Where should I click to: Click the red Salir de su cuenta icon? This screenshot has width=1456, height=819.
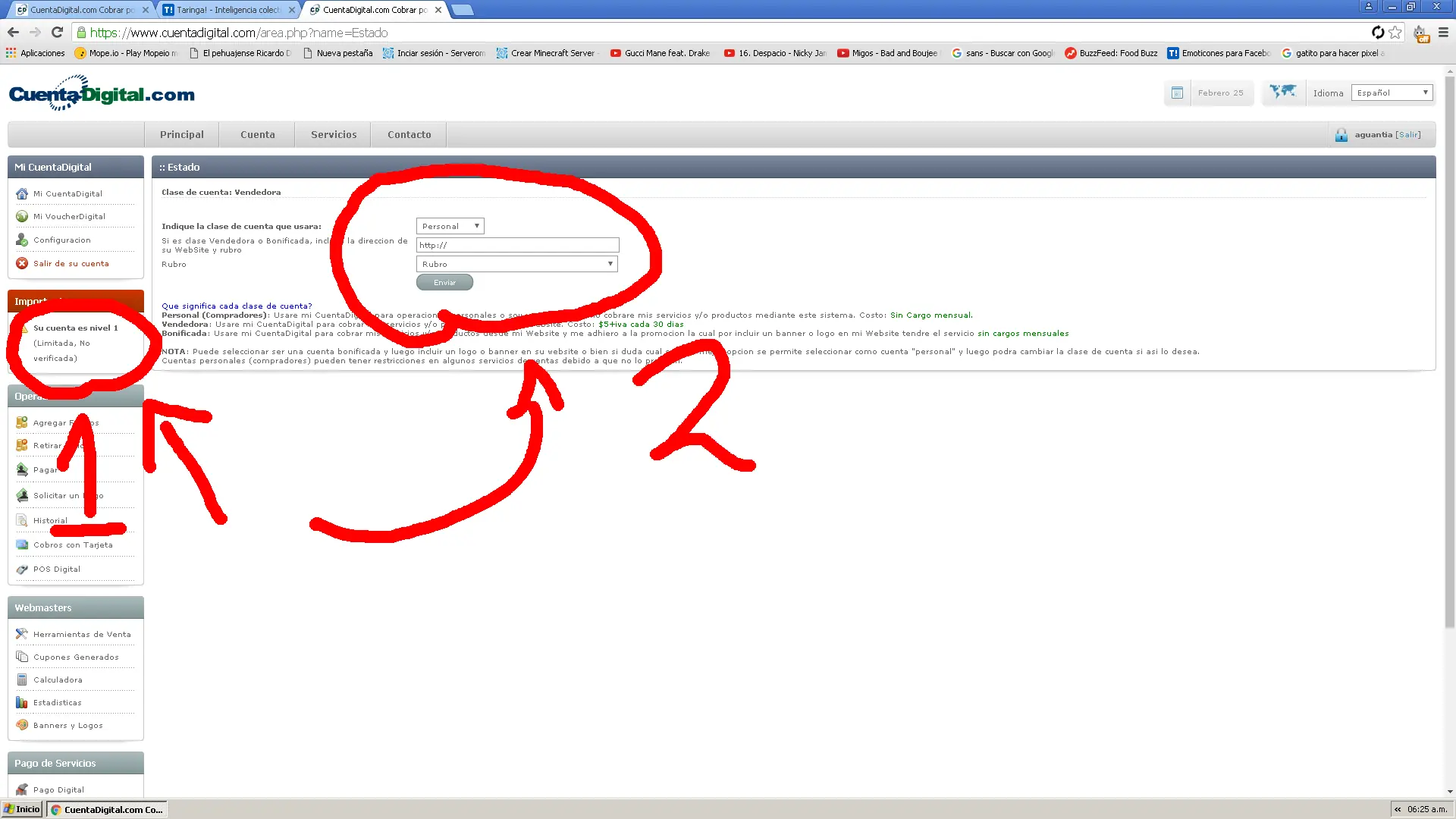point(22,263)
